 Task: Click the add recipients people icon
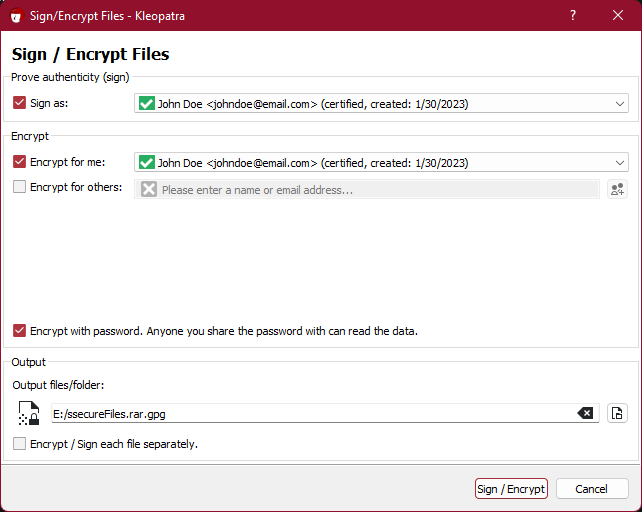(617, 189)
